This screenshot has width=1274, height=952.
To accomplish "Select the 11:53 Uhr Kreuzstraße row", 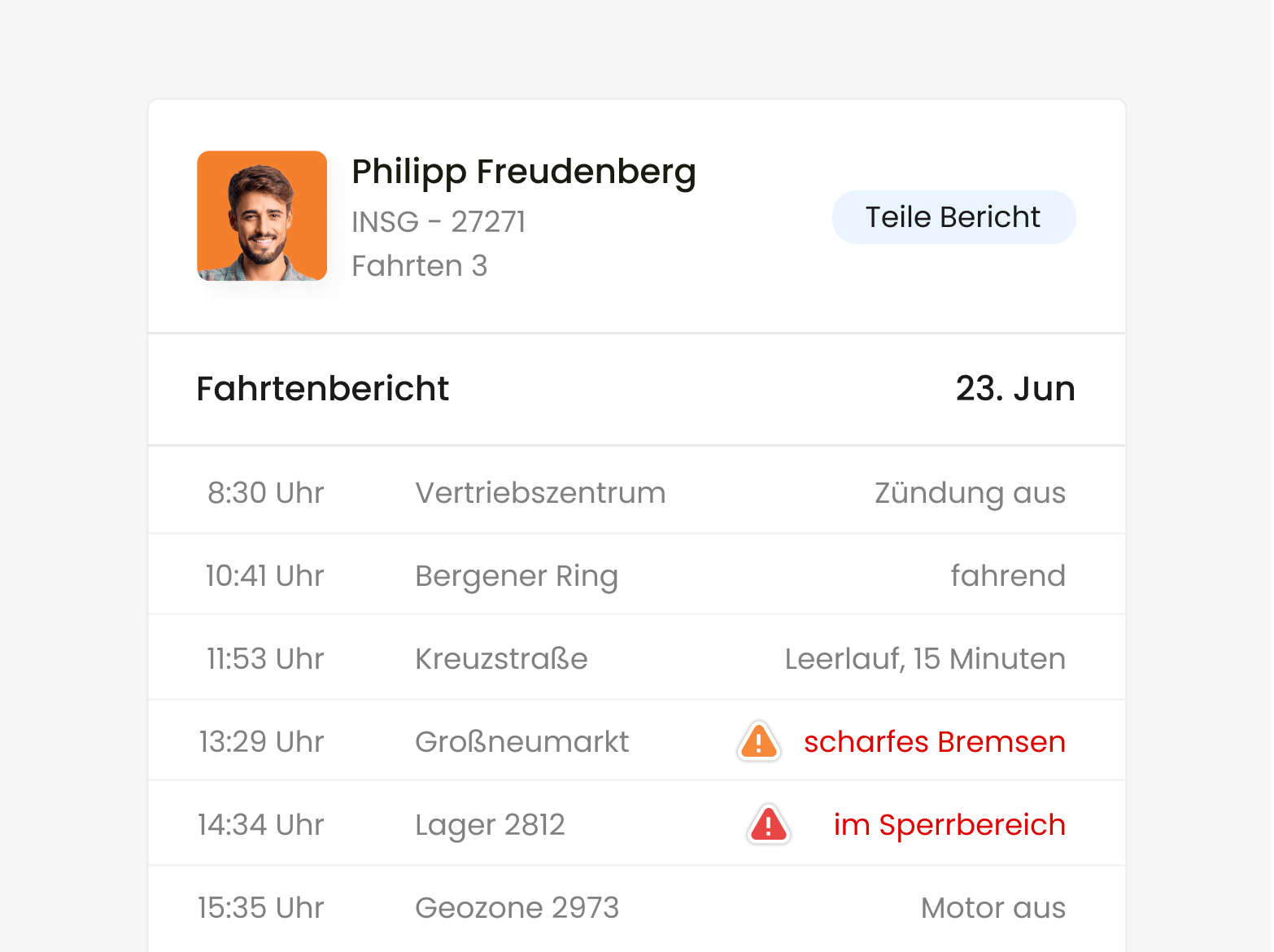I will pyautogui.click(x=637, y=658).
